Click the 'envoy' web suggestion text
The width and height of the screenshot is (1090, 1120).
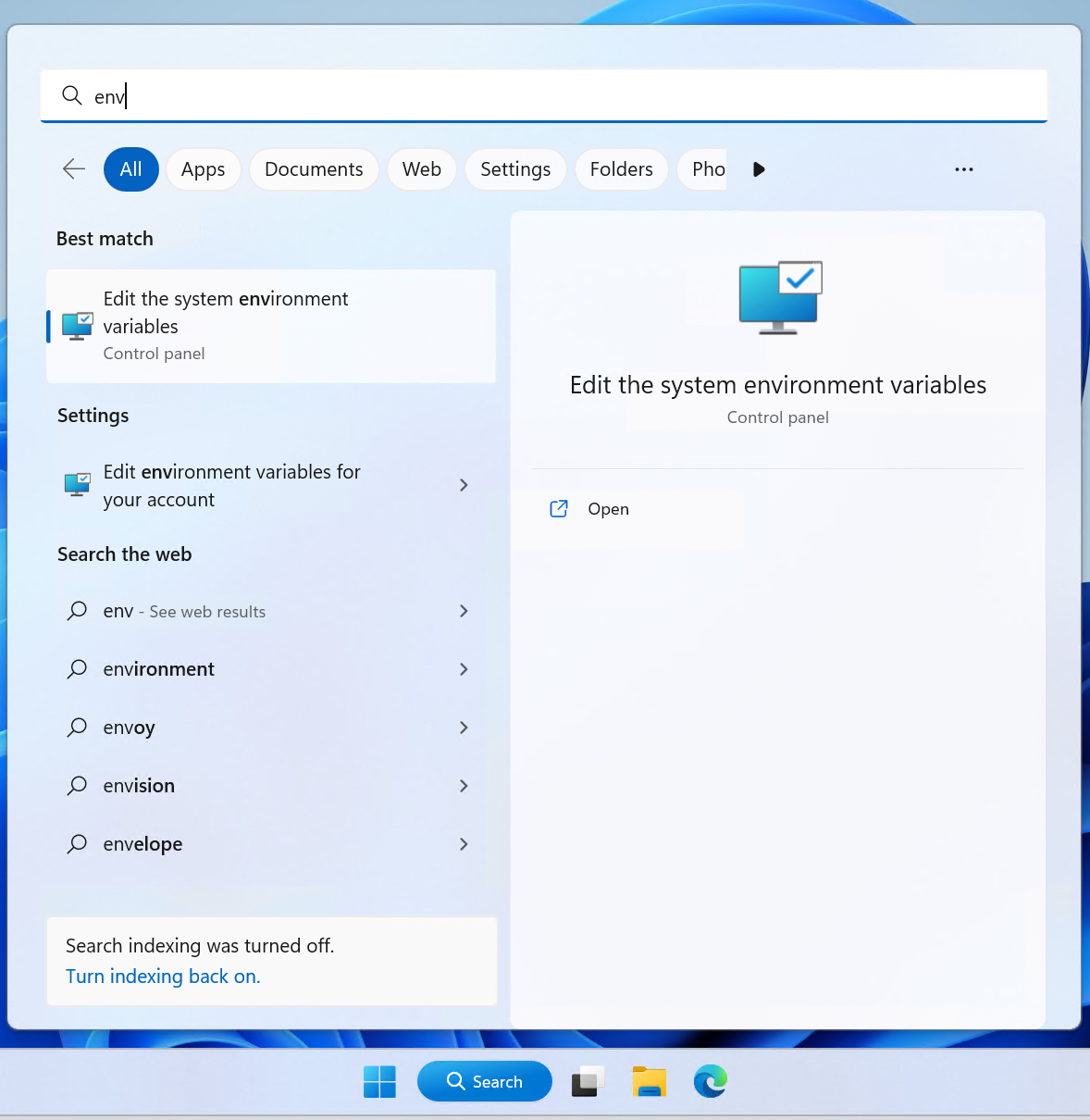point(129,728)
